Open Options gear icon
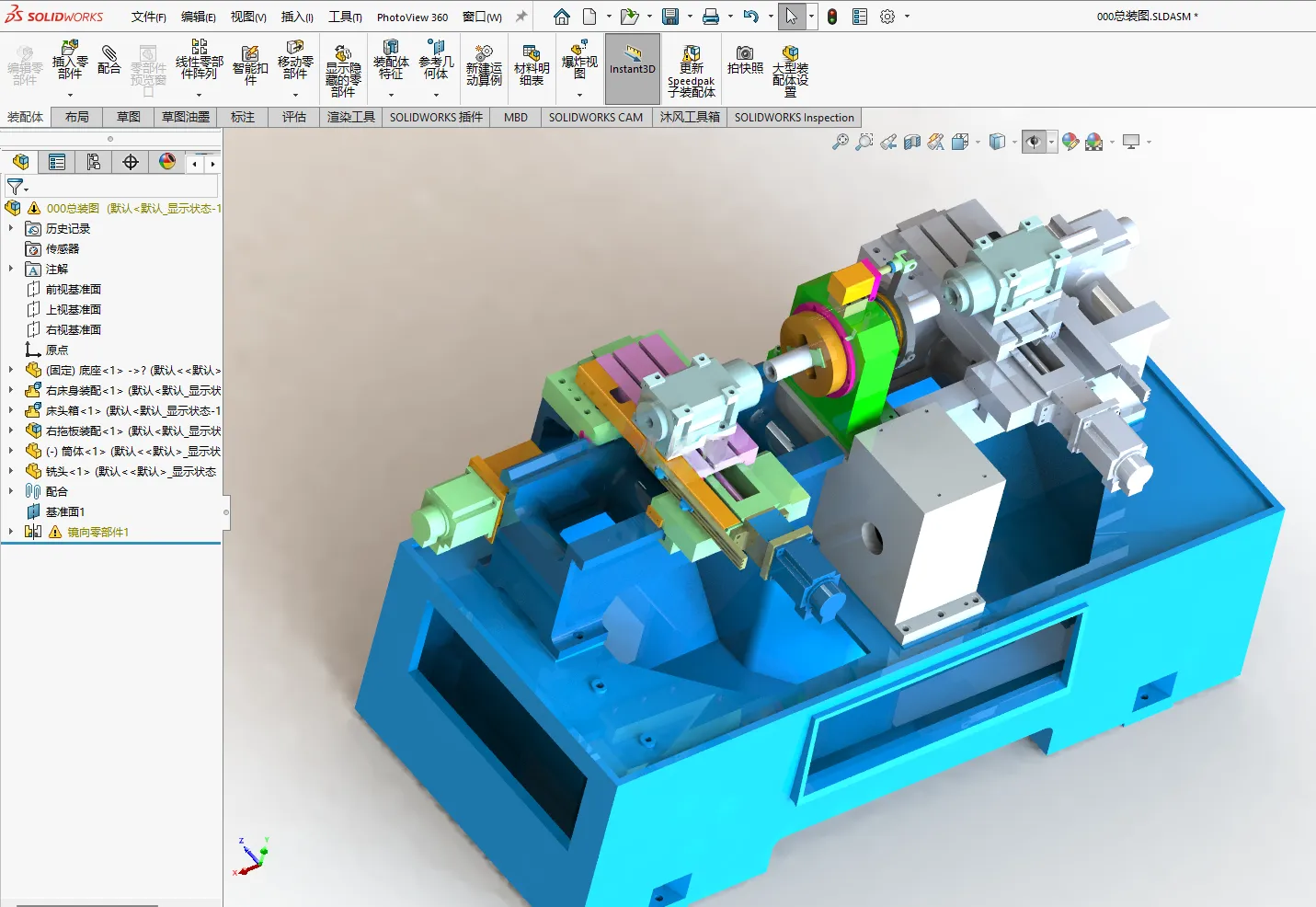Image resolution: width=1316 pixels, height=907 pixels. tap(887, 17)
